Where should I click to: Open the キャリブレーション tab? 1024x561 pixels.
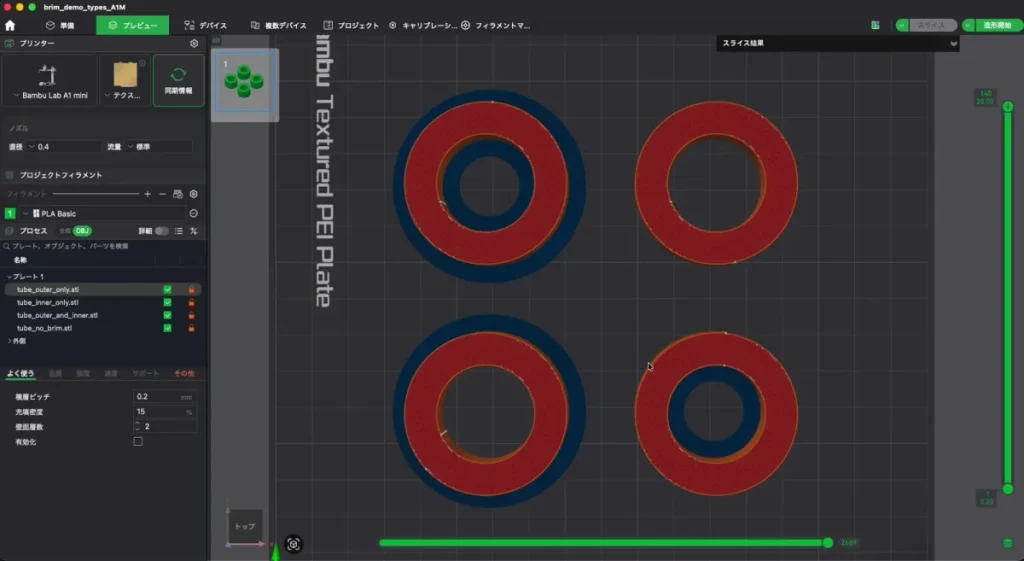[423, 25]
